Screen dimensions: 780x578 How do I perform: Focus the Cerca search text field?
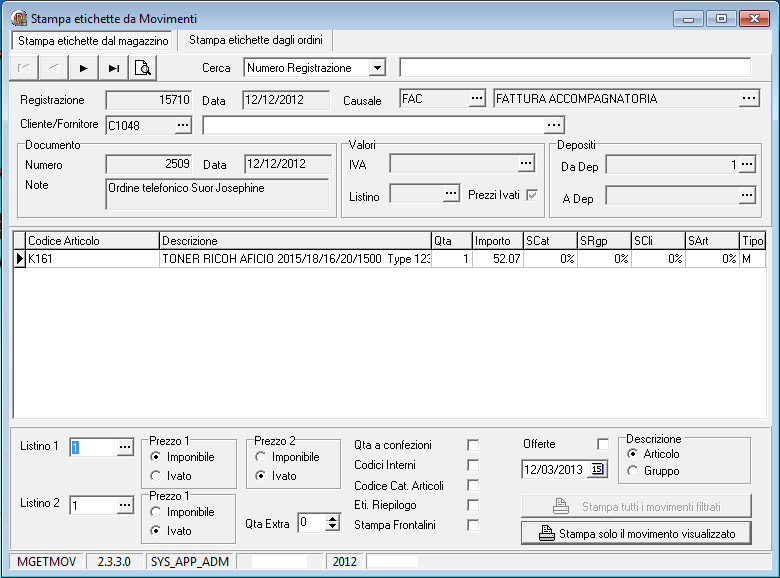point(575,67)
